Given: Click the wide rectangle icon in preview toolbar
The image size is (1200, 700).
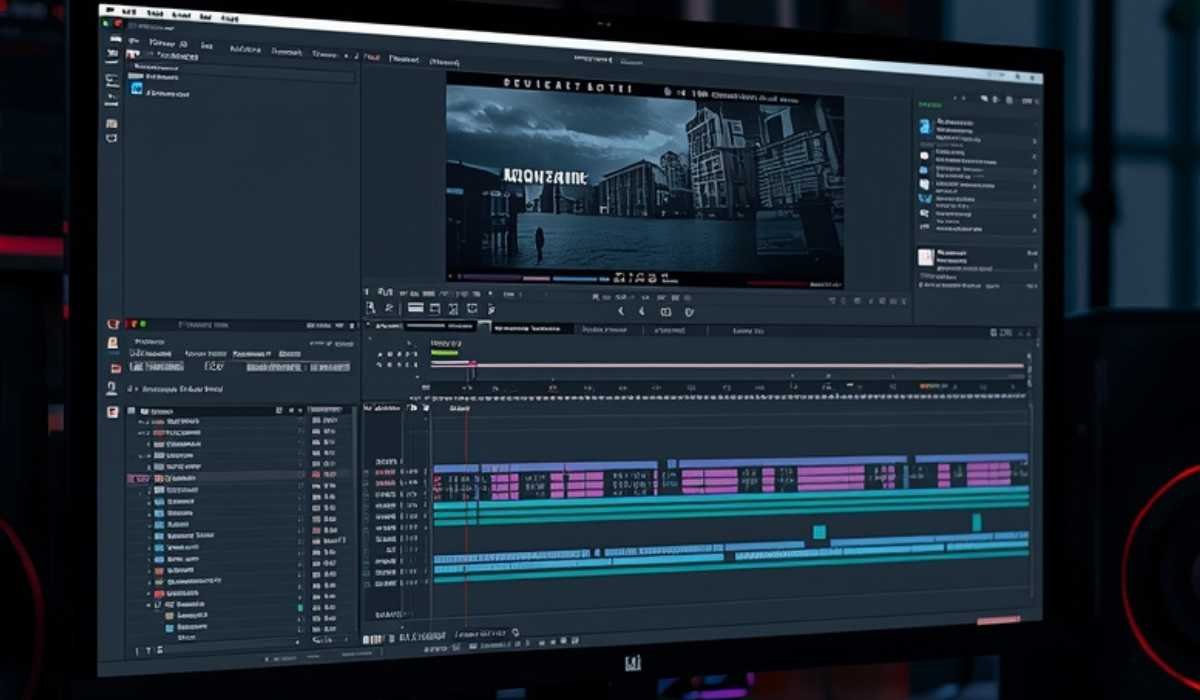Looking at the screenshot, I should tap(415, 309).
